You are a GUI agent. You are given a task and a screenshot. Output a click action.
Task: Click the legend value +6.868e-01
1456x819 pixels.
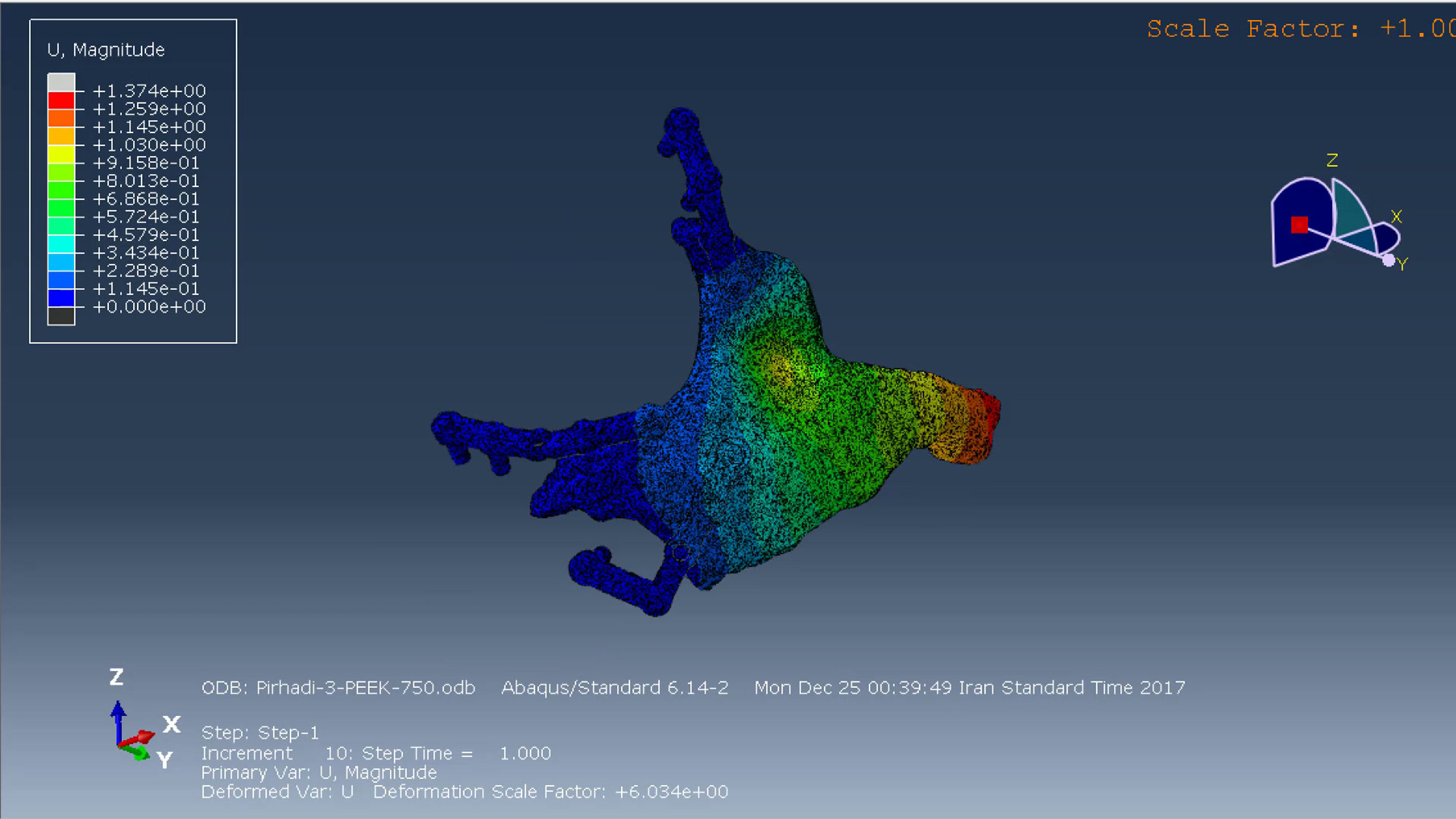coord(146,199)
